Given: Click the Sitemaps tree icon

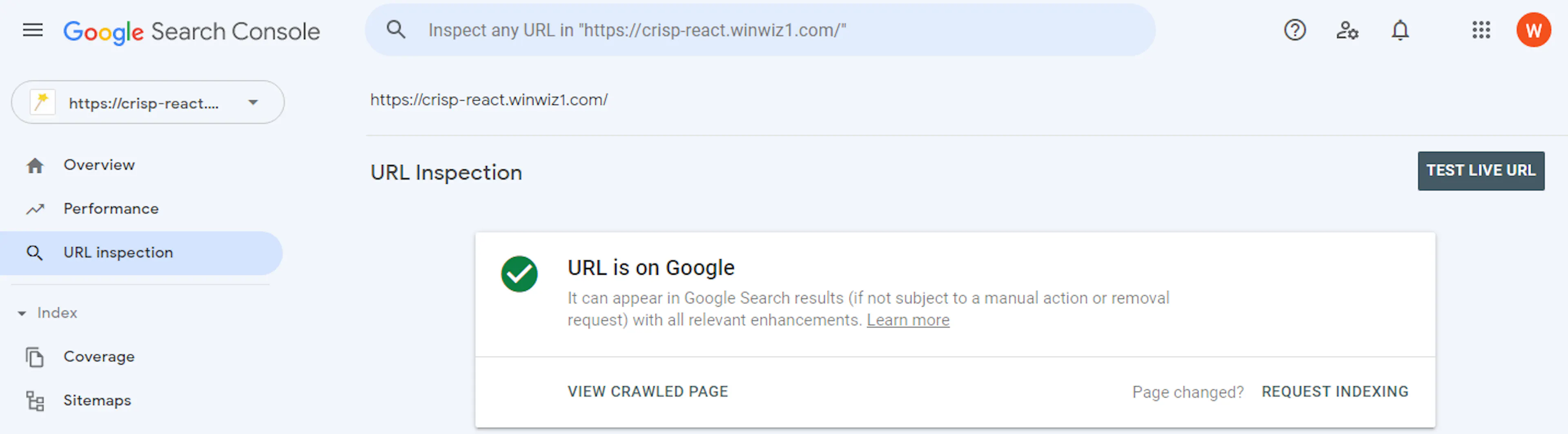Looking at the screenshot, I should tap(35, 401).
